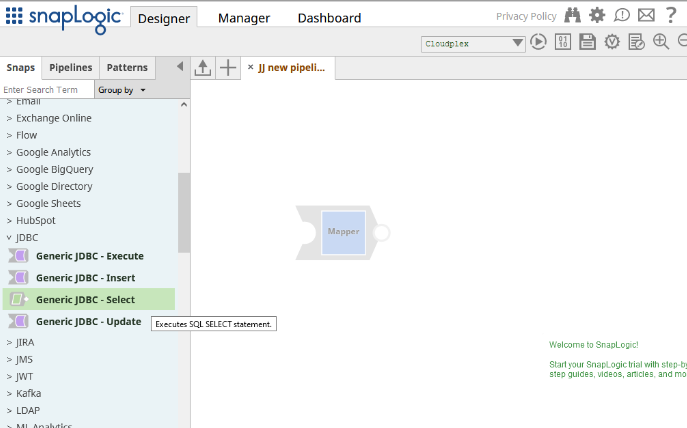Open help question mark icon
The image size is (687, 428).
click(x=671, y=15)
